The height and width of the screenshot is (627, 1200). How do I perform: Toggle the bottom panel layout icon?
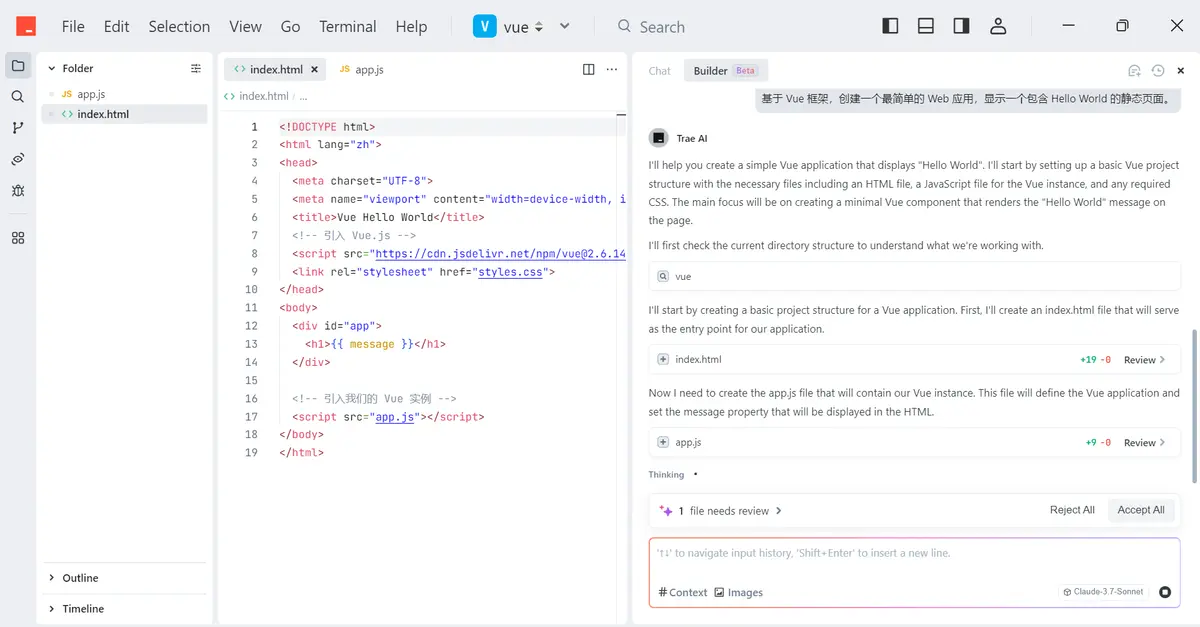pyautogui.click(x=926, y=26)
